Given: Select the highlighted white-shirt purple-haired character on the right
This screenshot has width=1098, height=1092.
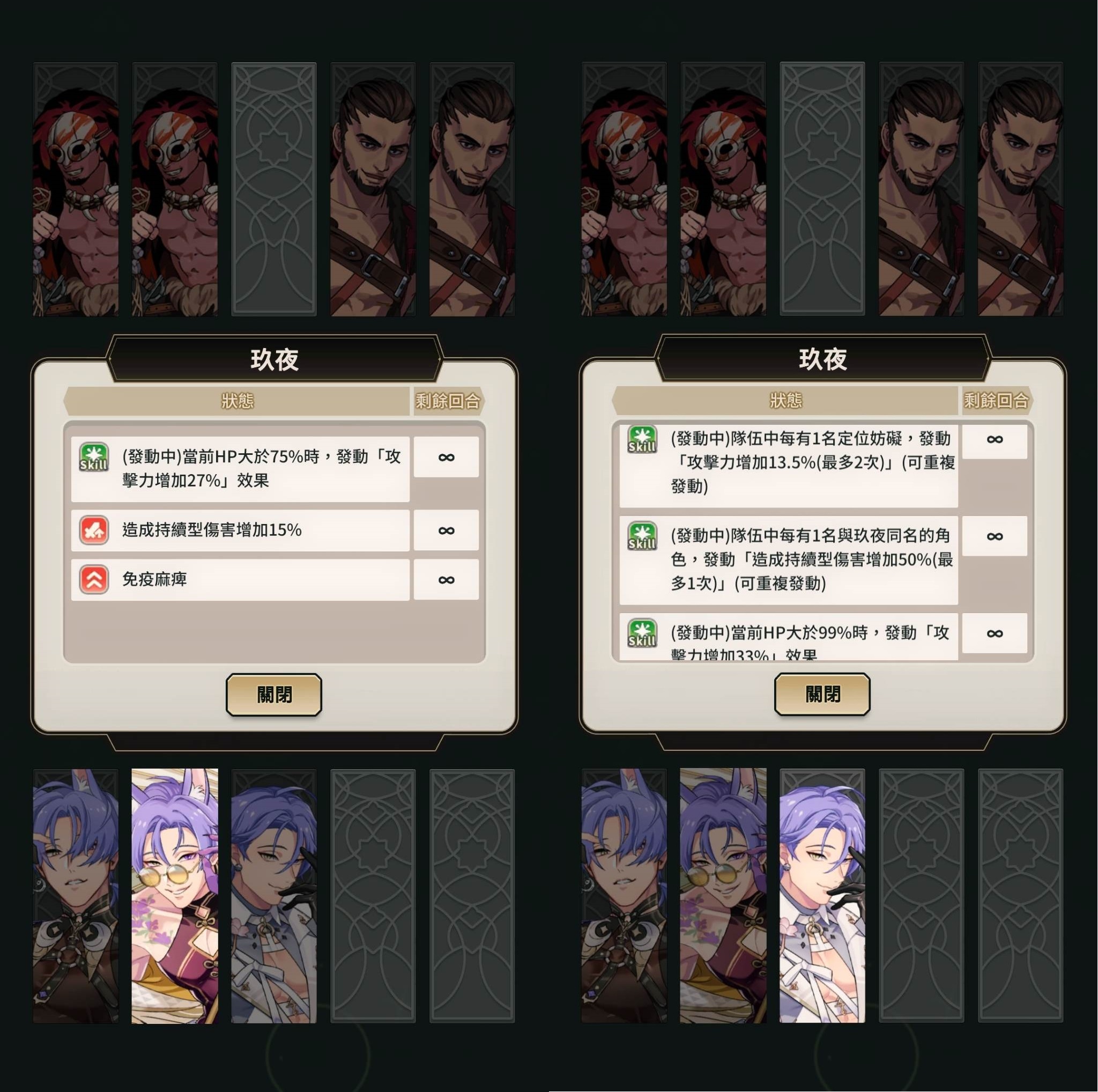Looking at the screenshot, I should (822, 896).
